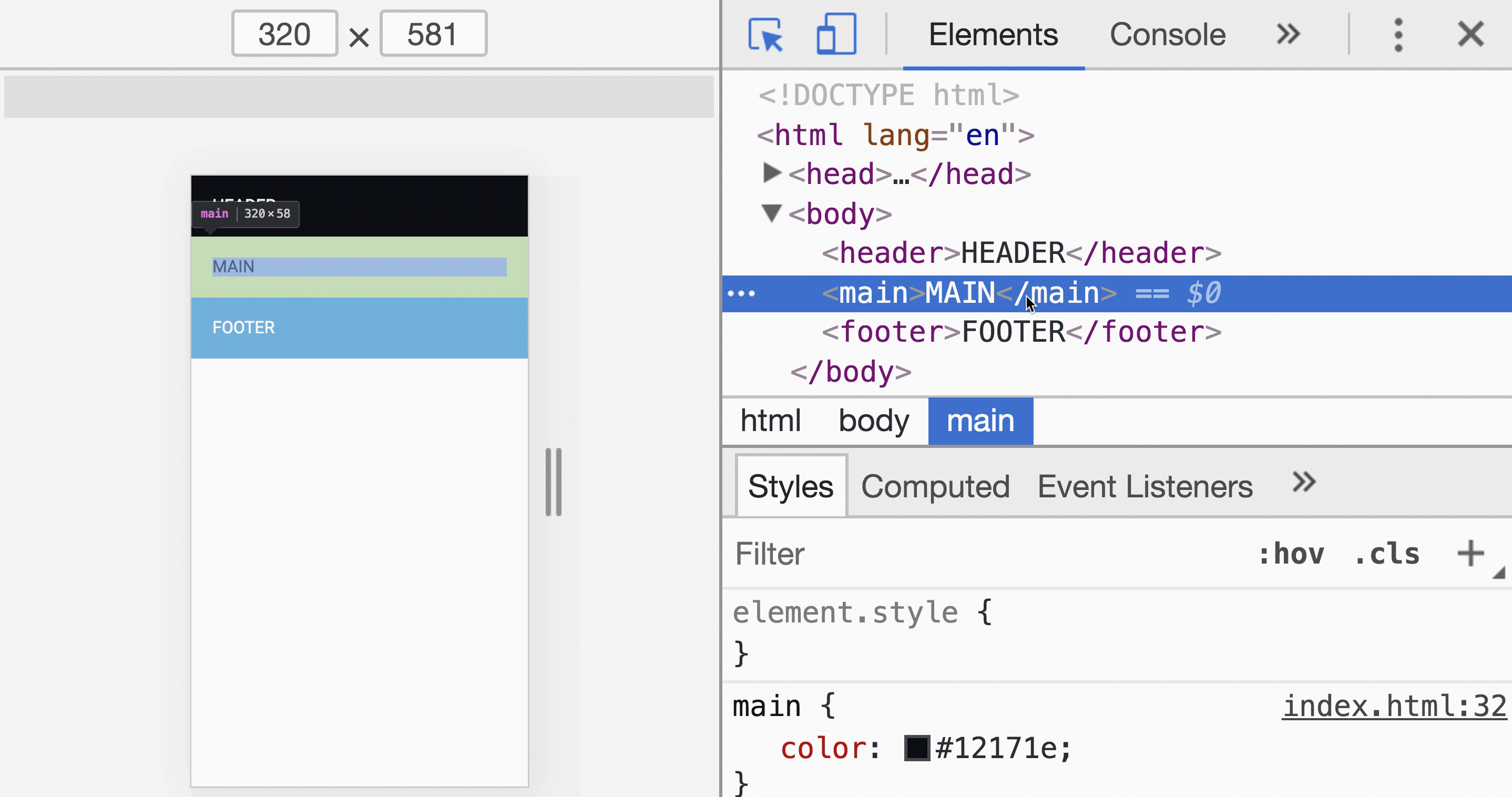The width and height of the screenshot is (1512, 797).
Task: Click the three-dot menu beside main element
Action: pos(741,293)
